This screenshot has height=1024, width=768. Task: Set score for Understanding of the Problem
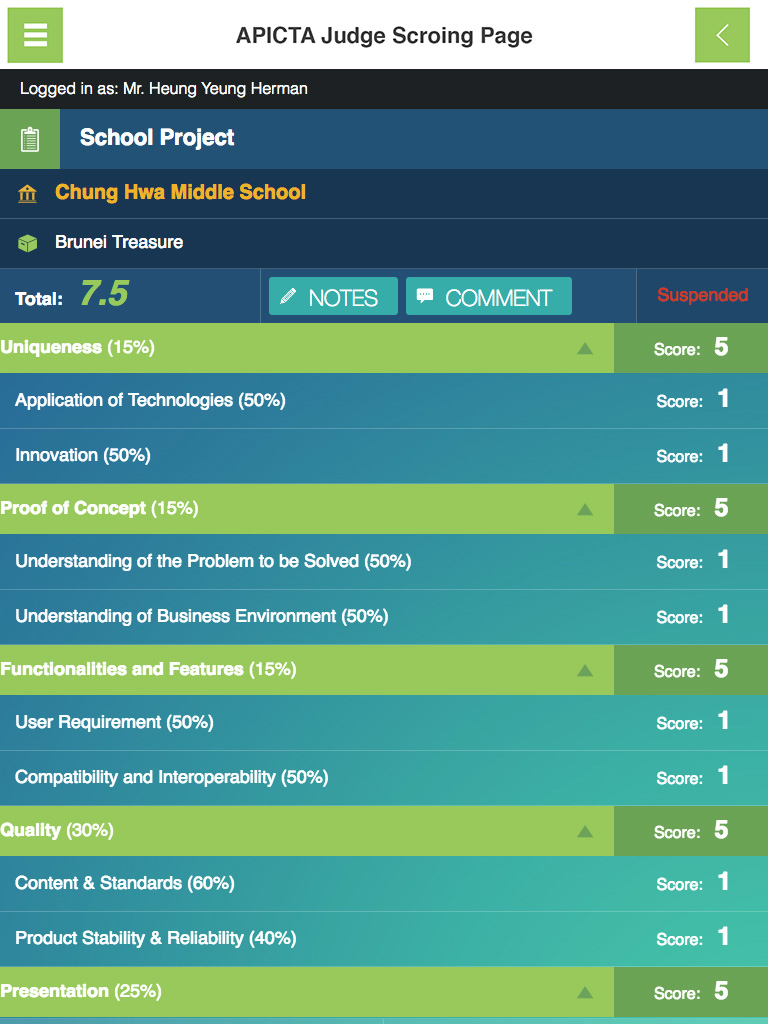693,560
